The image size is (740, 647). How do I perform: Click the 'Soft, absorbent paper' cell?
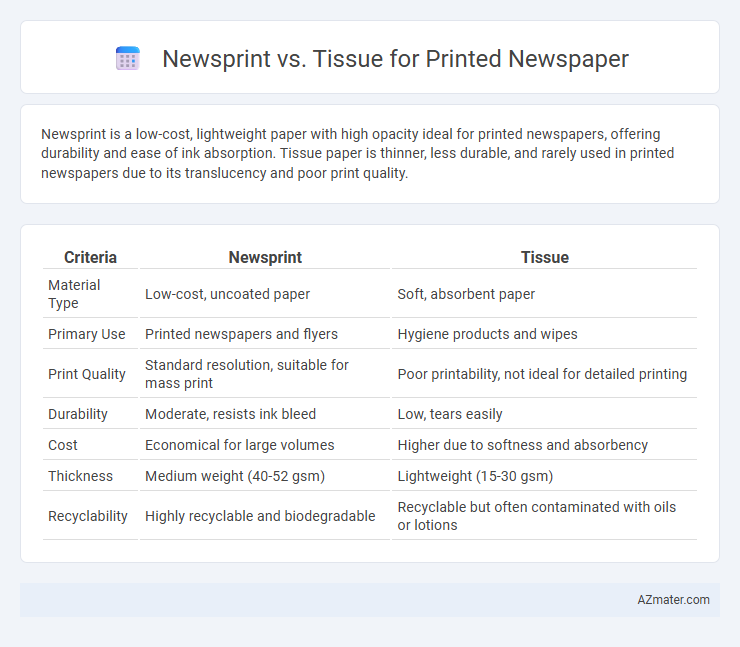[466, 294]
